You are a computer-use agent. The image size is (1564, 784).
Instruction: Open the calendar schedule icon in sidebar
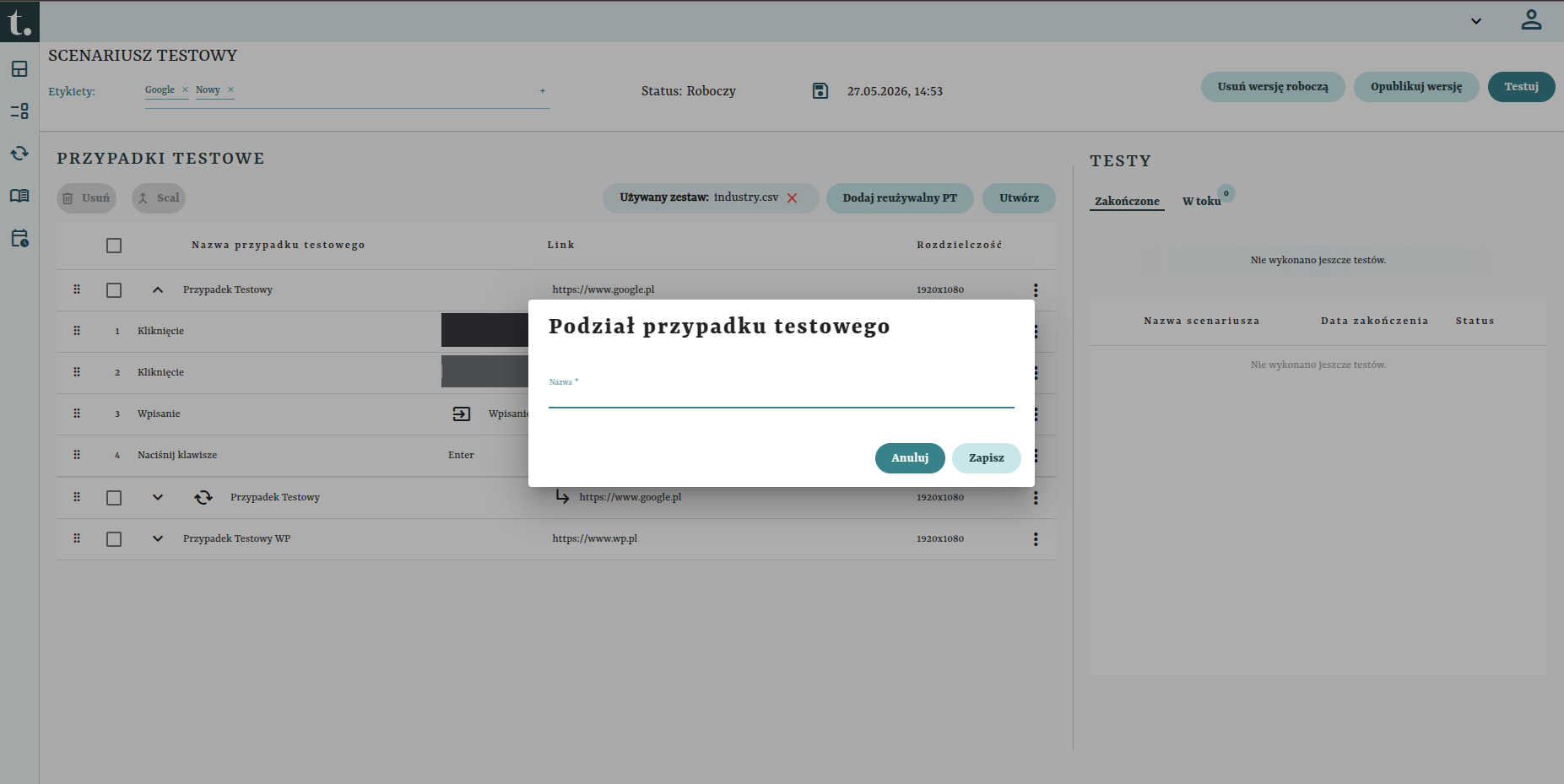[19, 238]
